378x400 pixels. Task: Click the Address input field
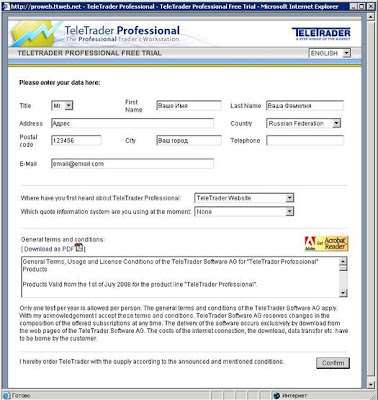click(132, 123)
